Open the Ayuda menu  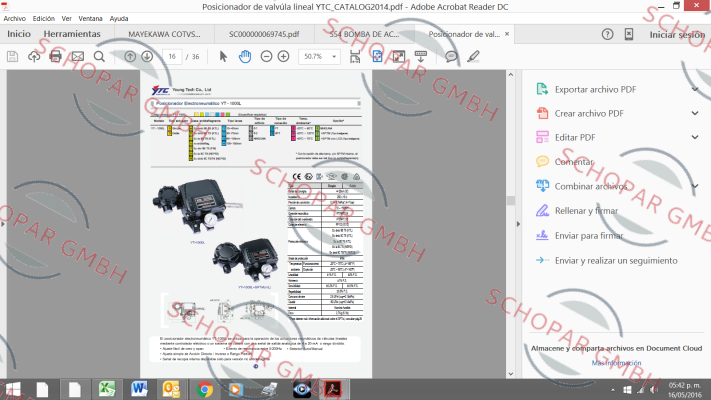pos(119,19)
